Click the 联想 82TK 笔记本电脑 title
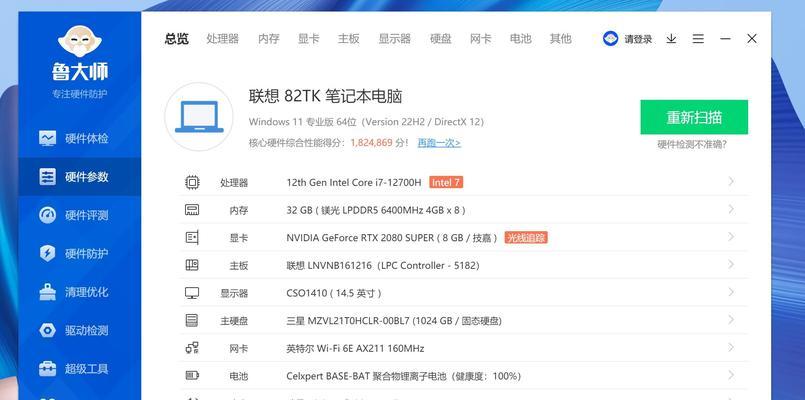805x400 pixels. point(325,96)
